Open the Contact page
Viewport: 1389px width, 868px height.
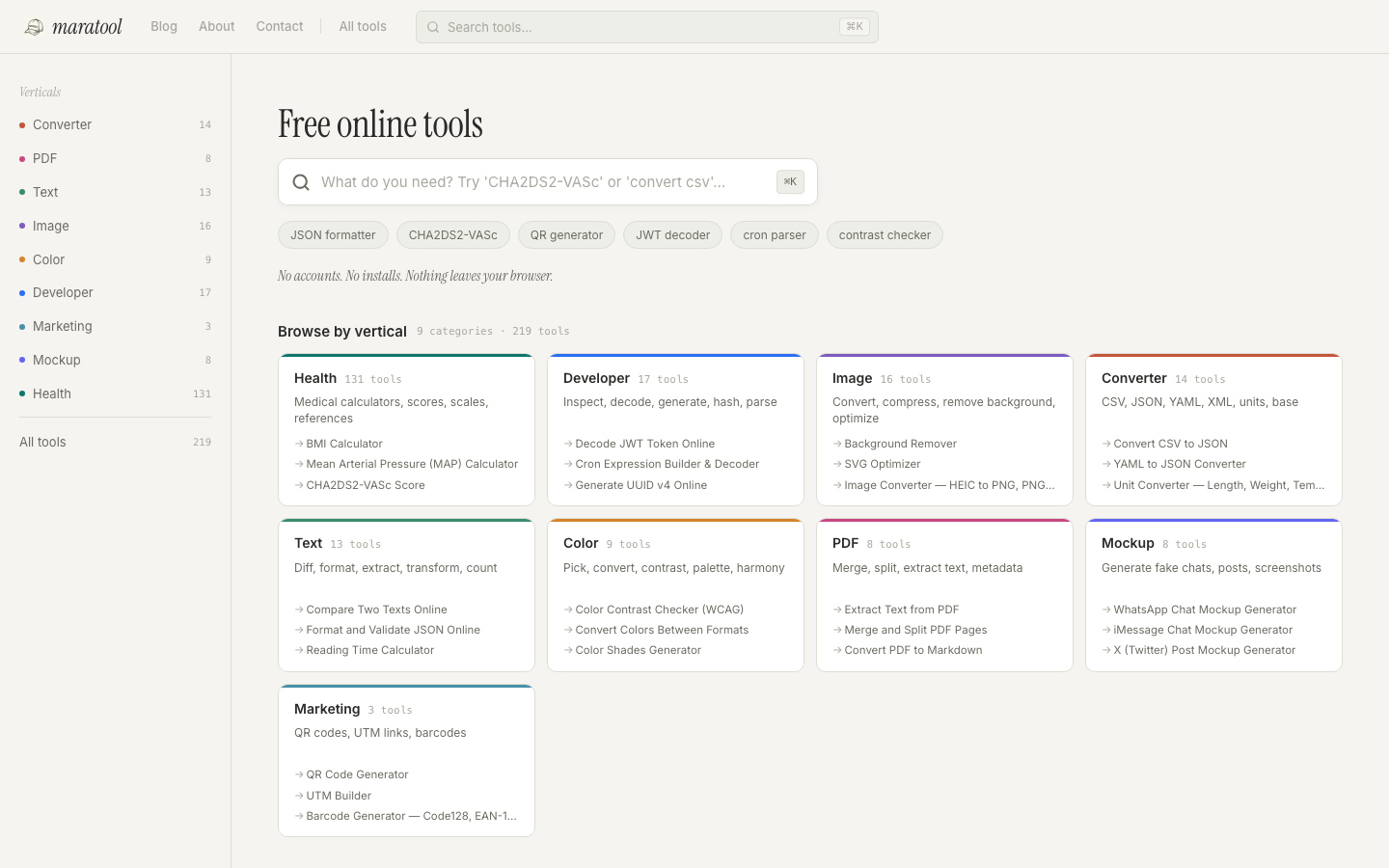pos(280,27)
